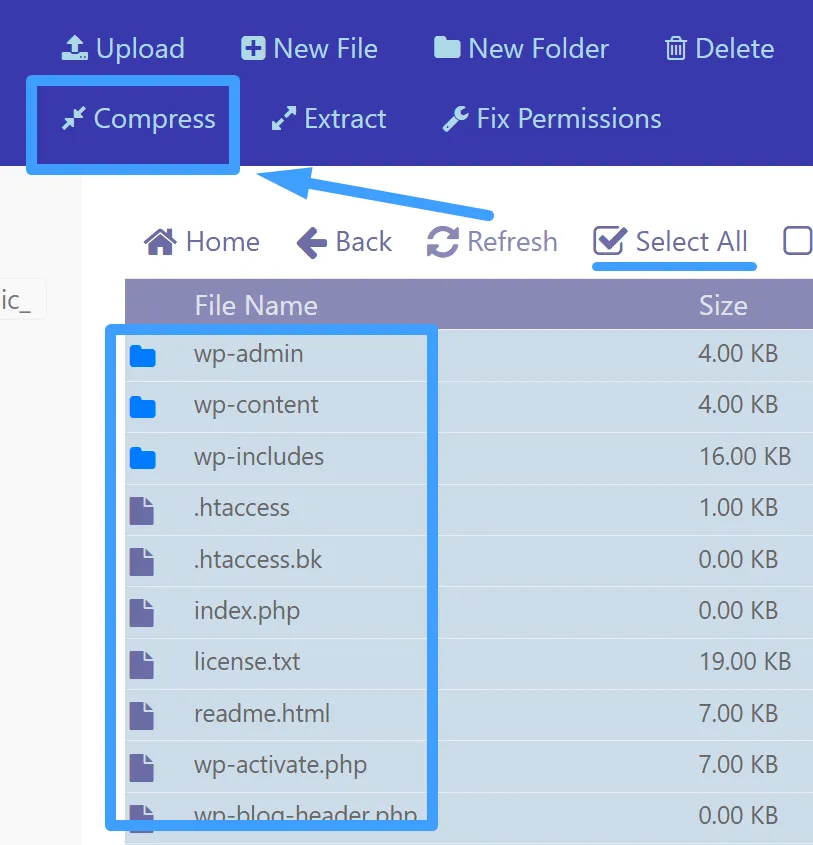
Task: Navigate Back to previous folder
Action: (x=344, y=242)
